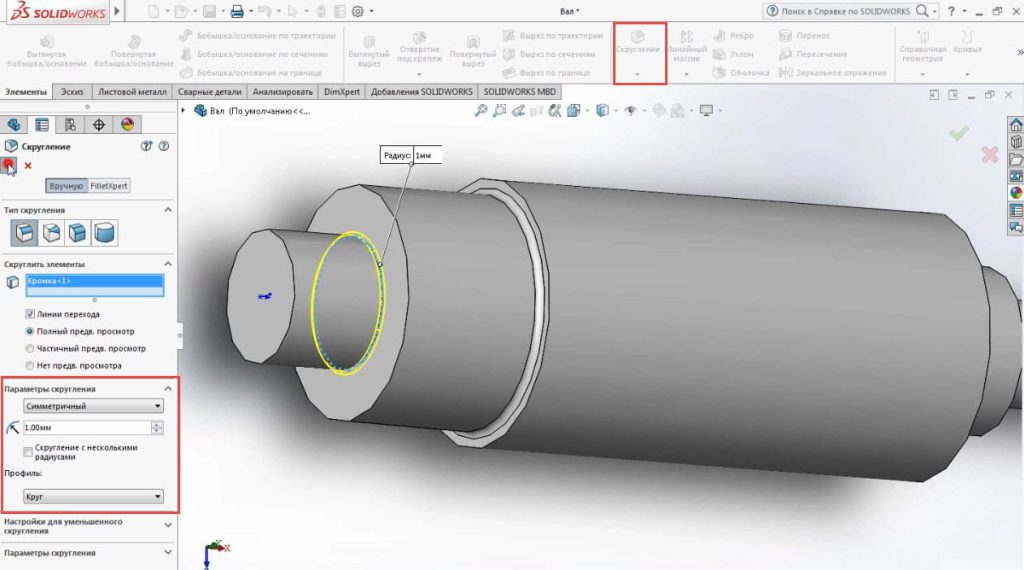Expand the Вал tree flyout arrow
This screenshot has height=570, width=1024.
coord(184,110)
